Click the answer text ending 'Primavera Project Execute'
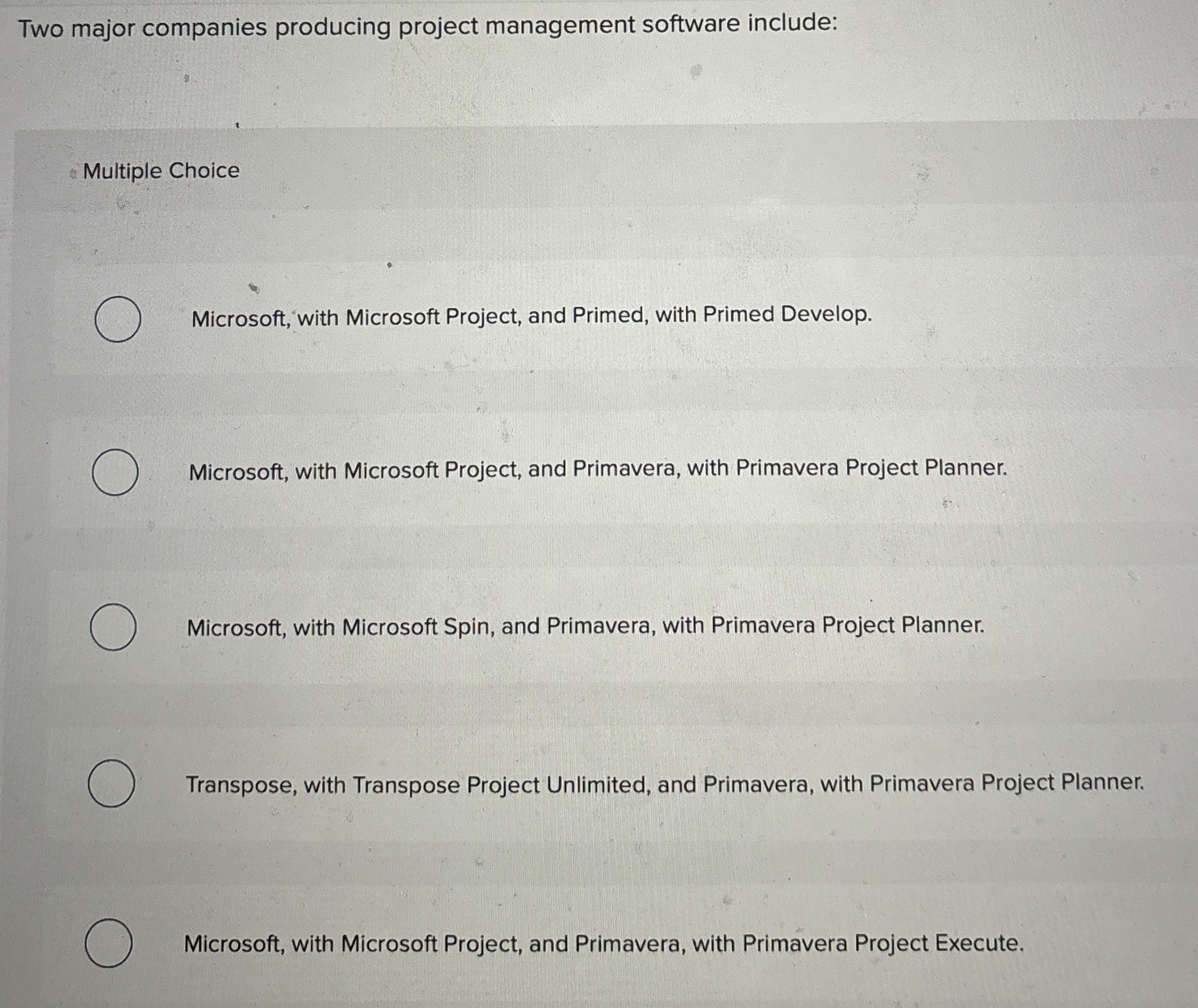Screen dimensions: 1198x1008 [604, 944]
